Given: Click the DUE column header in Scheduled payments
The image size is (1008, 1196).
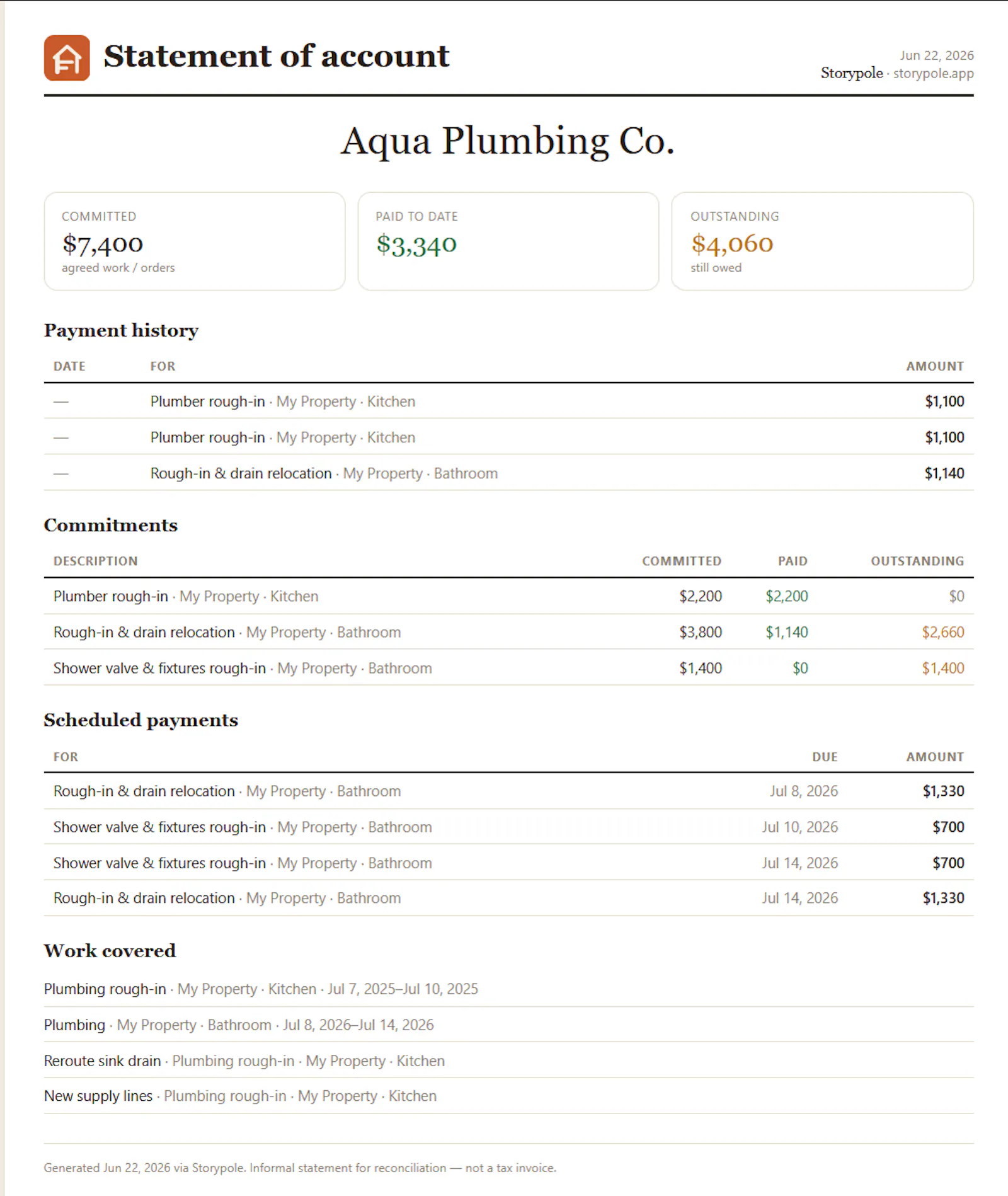Looking at the screenshot, I should (x=825, y=757).
